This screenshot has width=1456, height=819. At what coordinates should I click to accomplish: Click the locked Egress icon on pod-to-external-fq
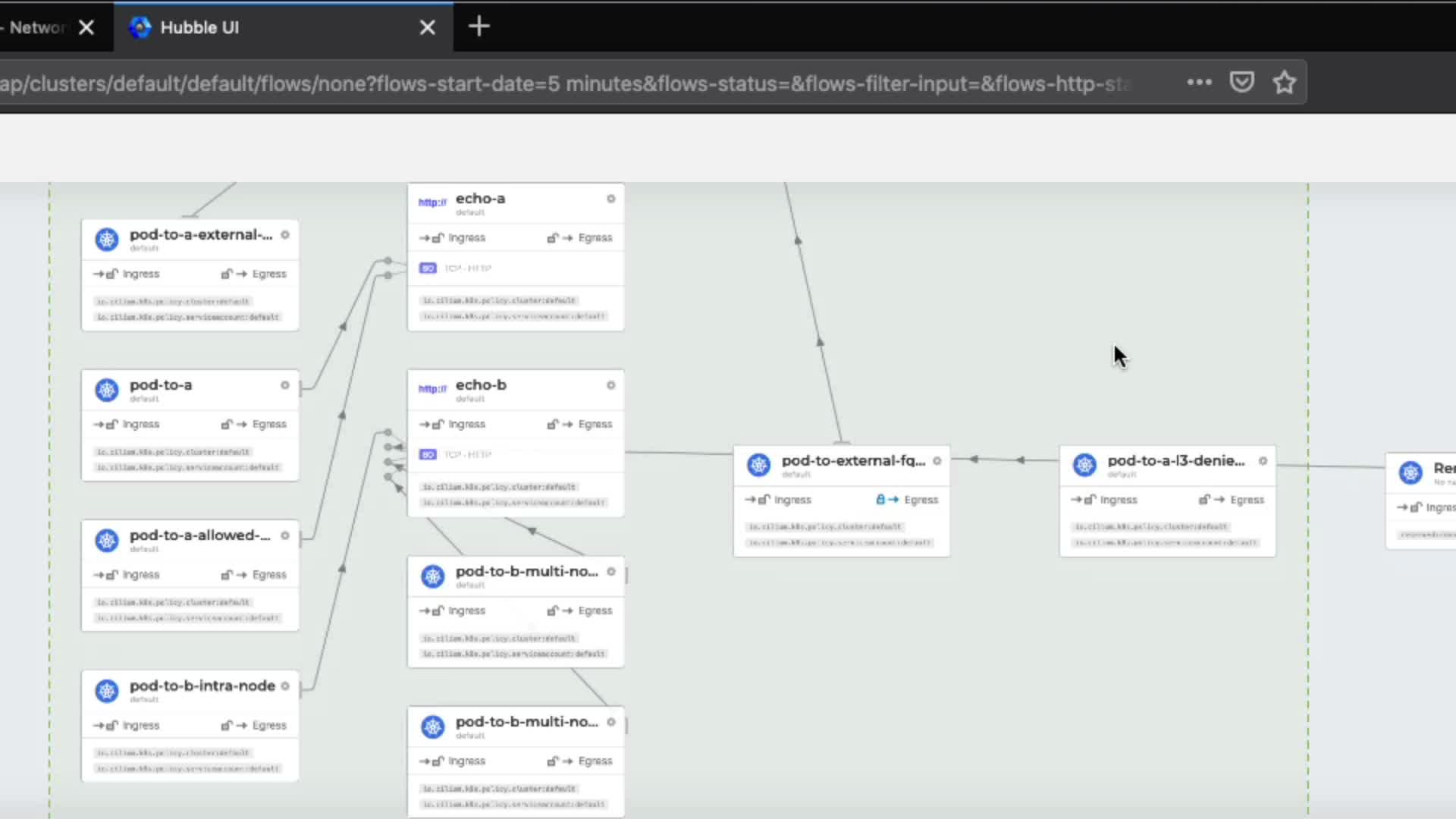pos(880,500)
